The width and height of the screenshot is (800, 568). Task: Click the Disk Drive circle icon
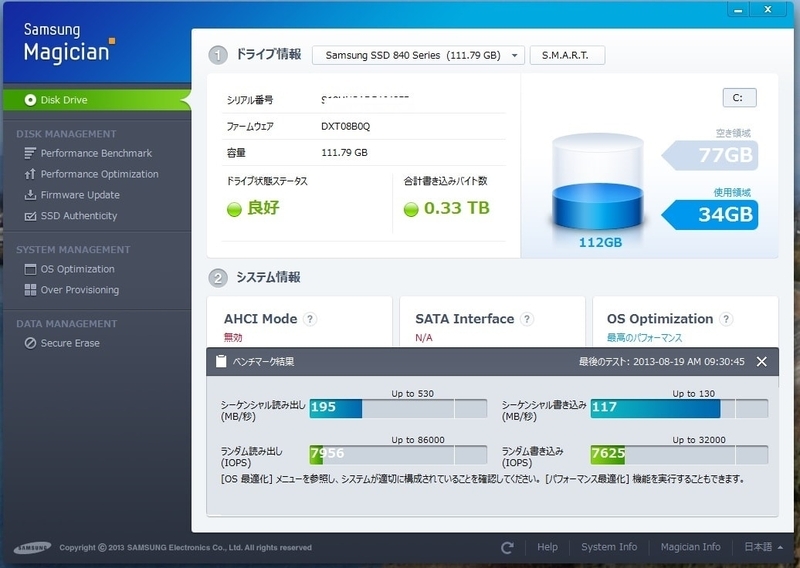click(x=30, y=100)
